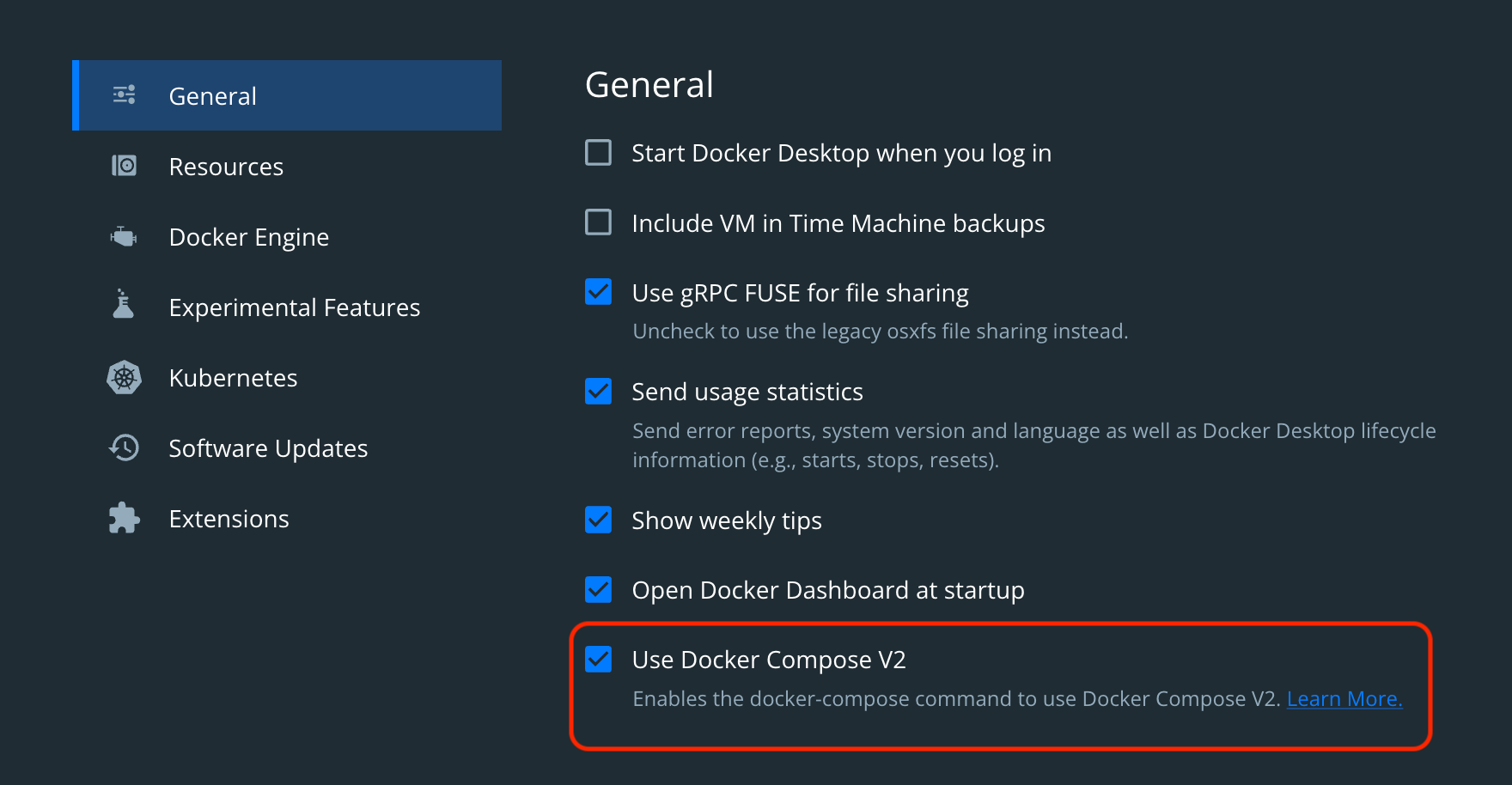The image size is (1512, 785).
Task: Click the 'Show weekly tips' label
Action: click(727, 520)
